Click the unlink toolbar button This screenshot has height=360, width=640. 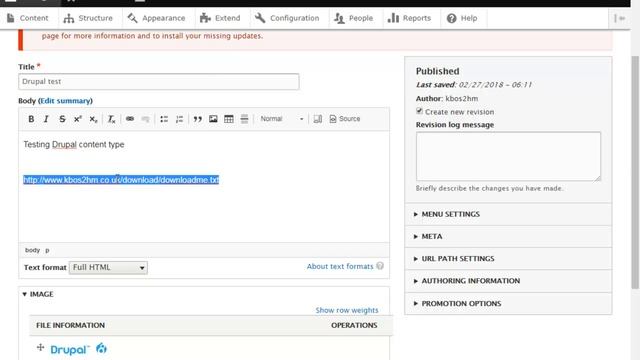pos(145,119)
